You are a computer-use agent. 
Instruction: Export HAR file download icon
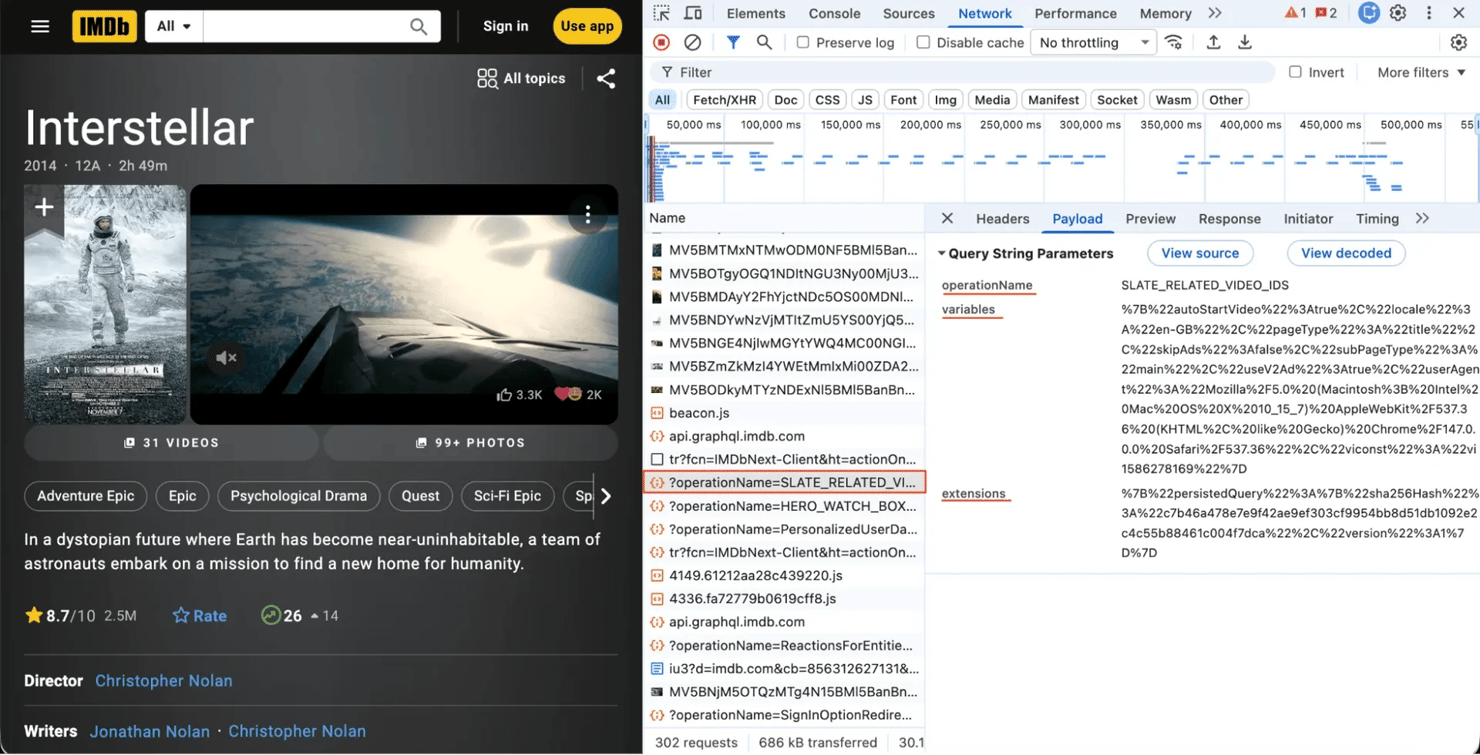(x=1245, y=42)
